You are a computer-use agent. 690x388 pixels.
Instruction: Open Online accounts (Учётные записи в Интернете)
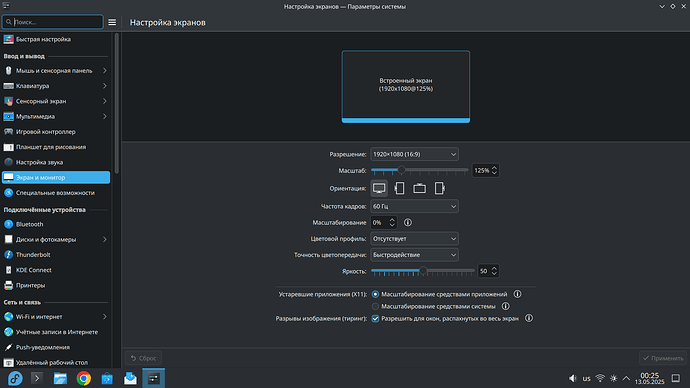[x=56, y=332]
